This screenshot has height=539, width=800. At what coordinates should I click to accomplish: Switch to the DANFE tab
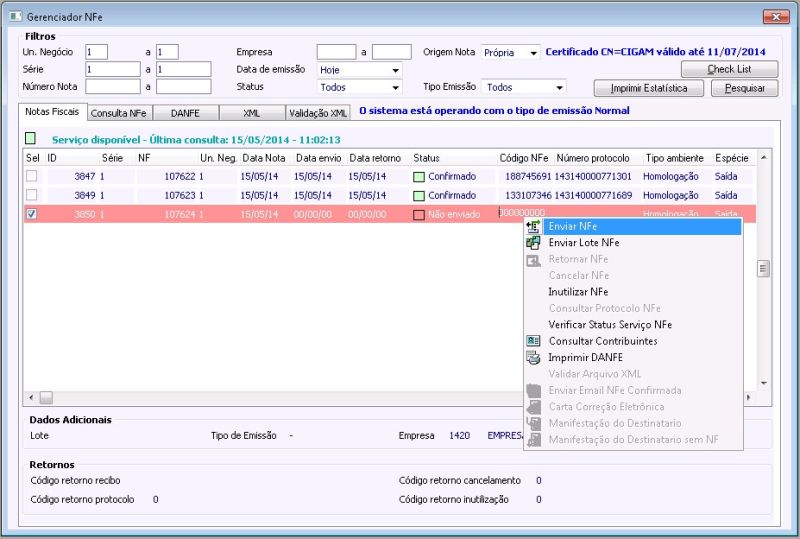185,113
